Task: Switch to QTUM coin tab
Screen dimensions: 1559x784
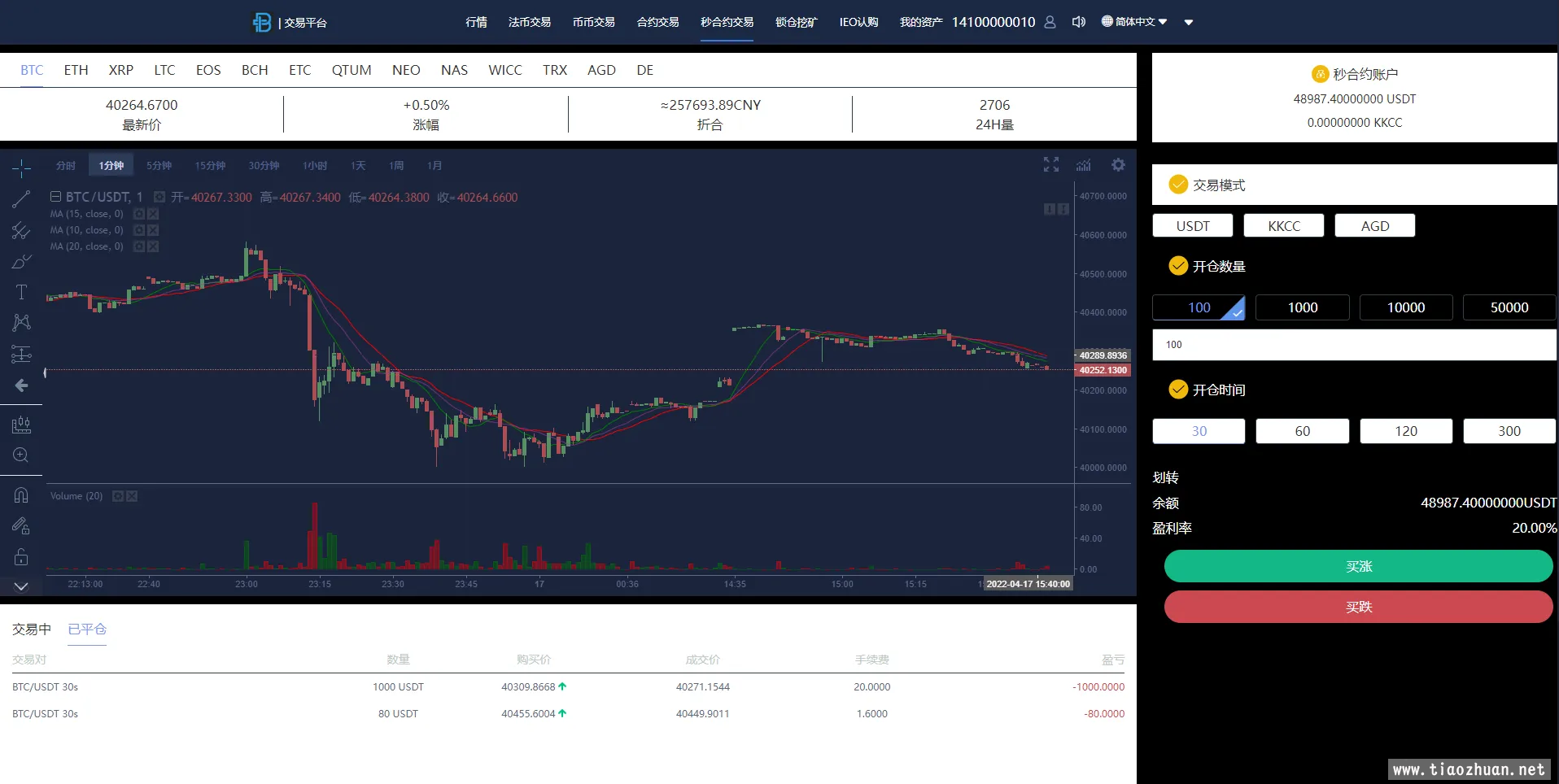Action: [x=352, y=70]
